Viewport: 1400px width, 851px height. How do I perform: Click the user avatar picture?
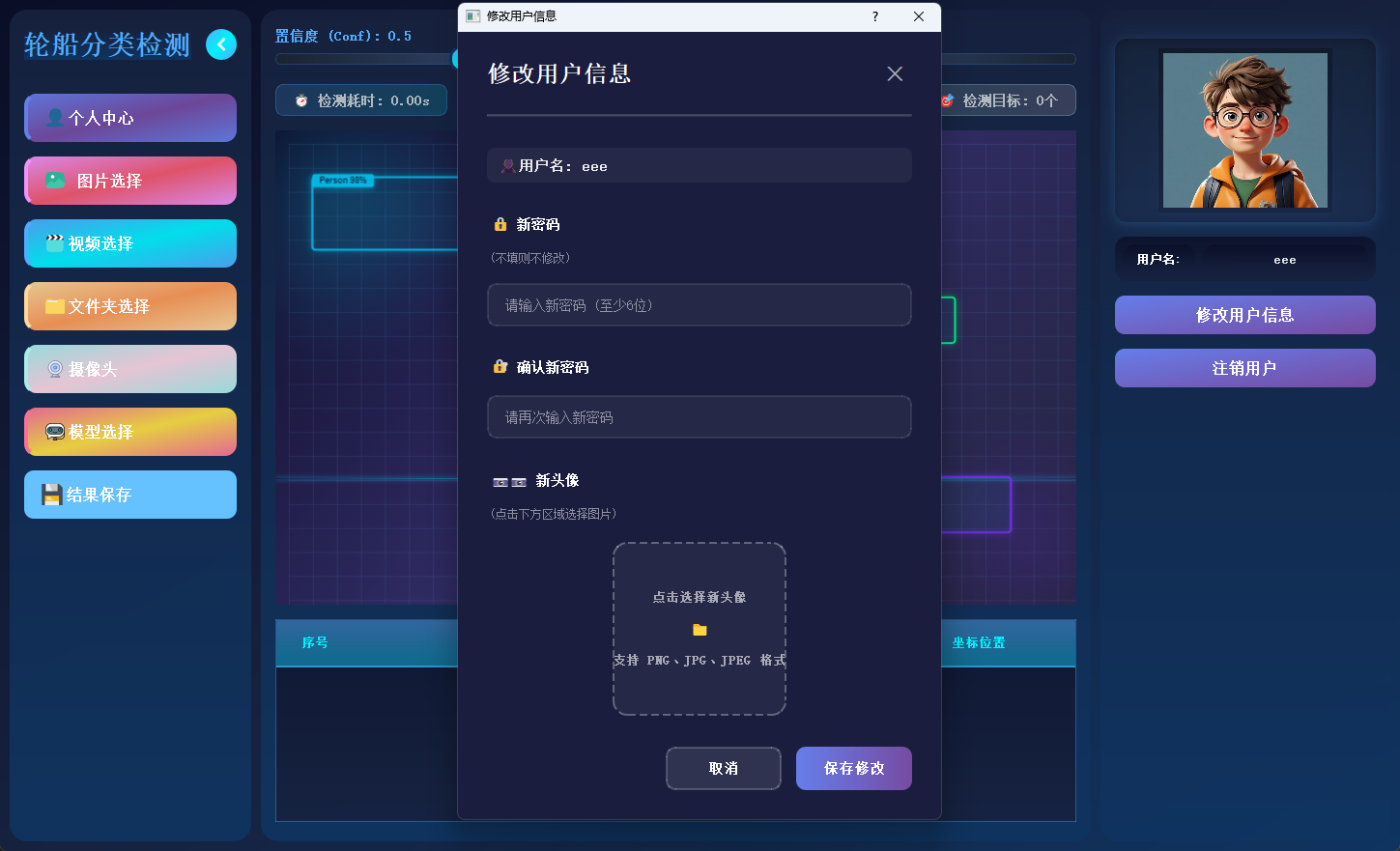[x=1245, y=130]
